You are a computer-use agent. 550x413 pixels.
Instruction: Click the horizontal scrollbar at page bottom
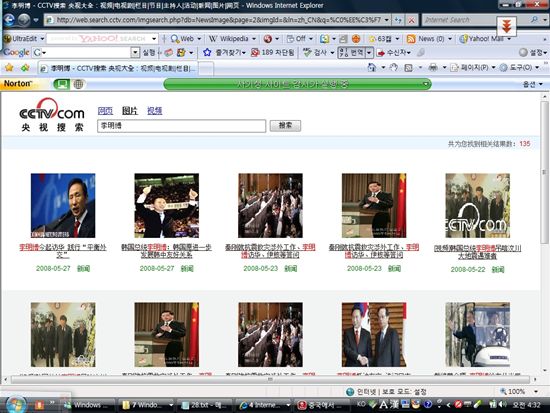coord(270,379)
